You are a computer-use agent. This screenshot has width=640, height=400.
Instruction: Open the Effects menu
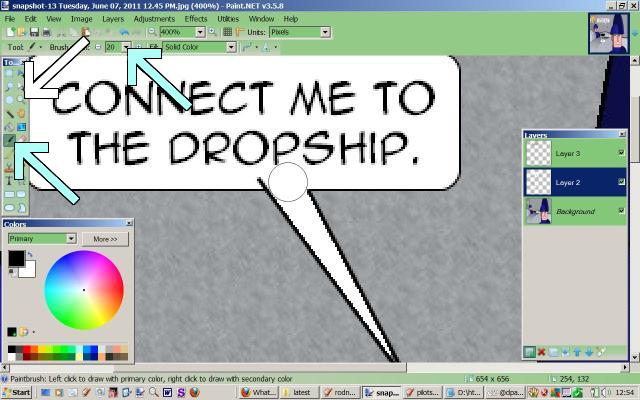tap(195, 18)
